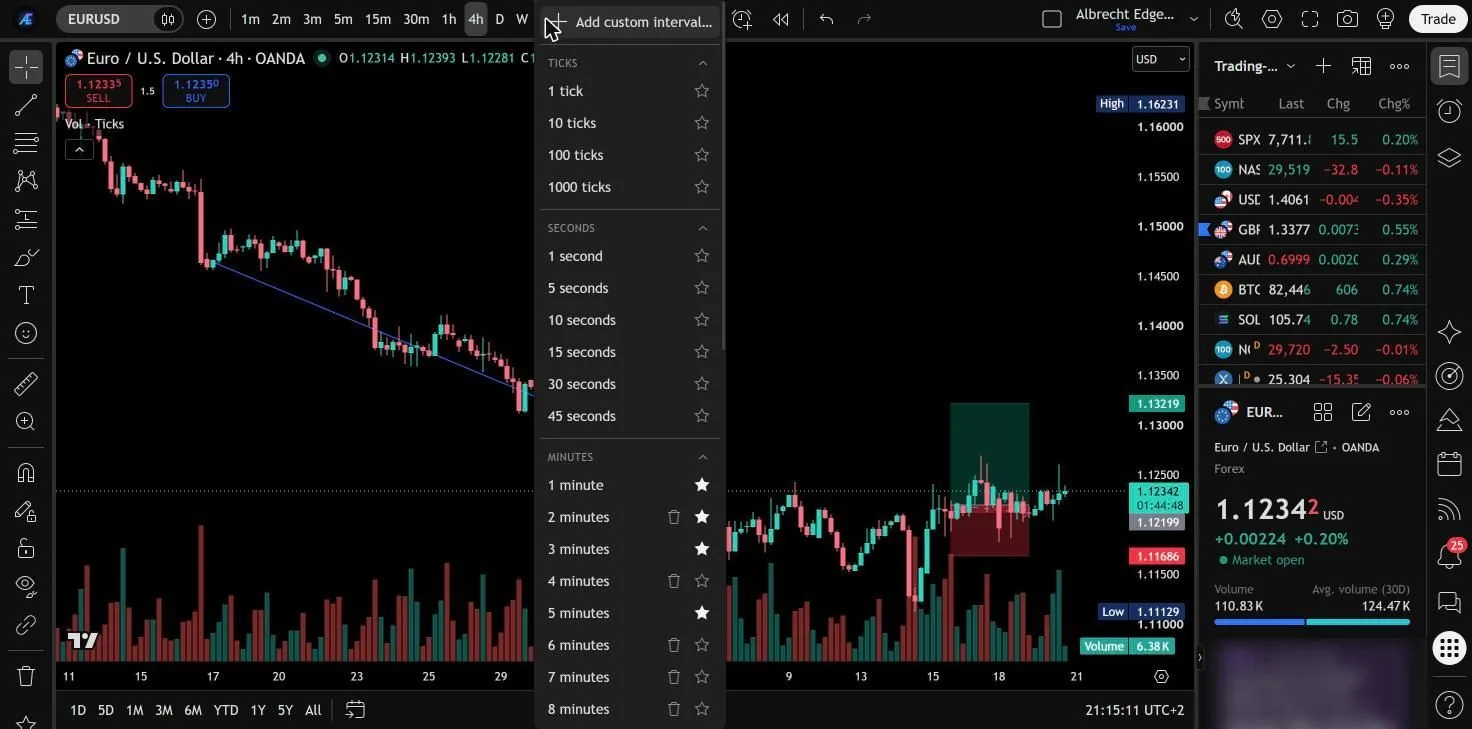This screenshot has width=1472, height=729.
Task: Delete the 4 minutes custom interval
Action: click(x=674, y=581)
